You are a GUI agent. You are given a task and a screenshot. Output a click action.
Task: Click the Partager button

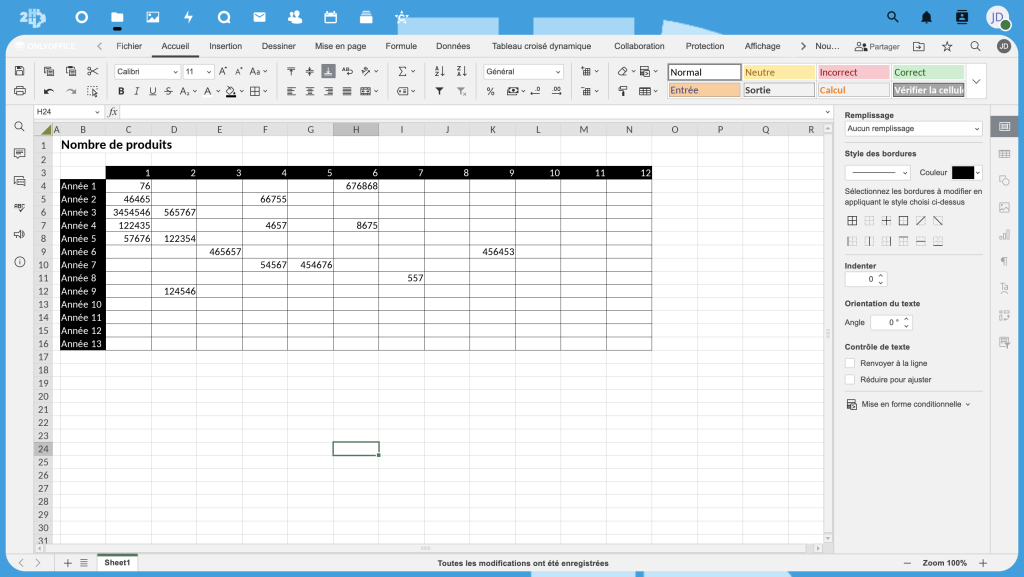[x=877, y=46]
